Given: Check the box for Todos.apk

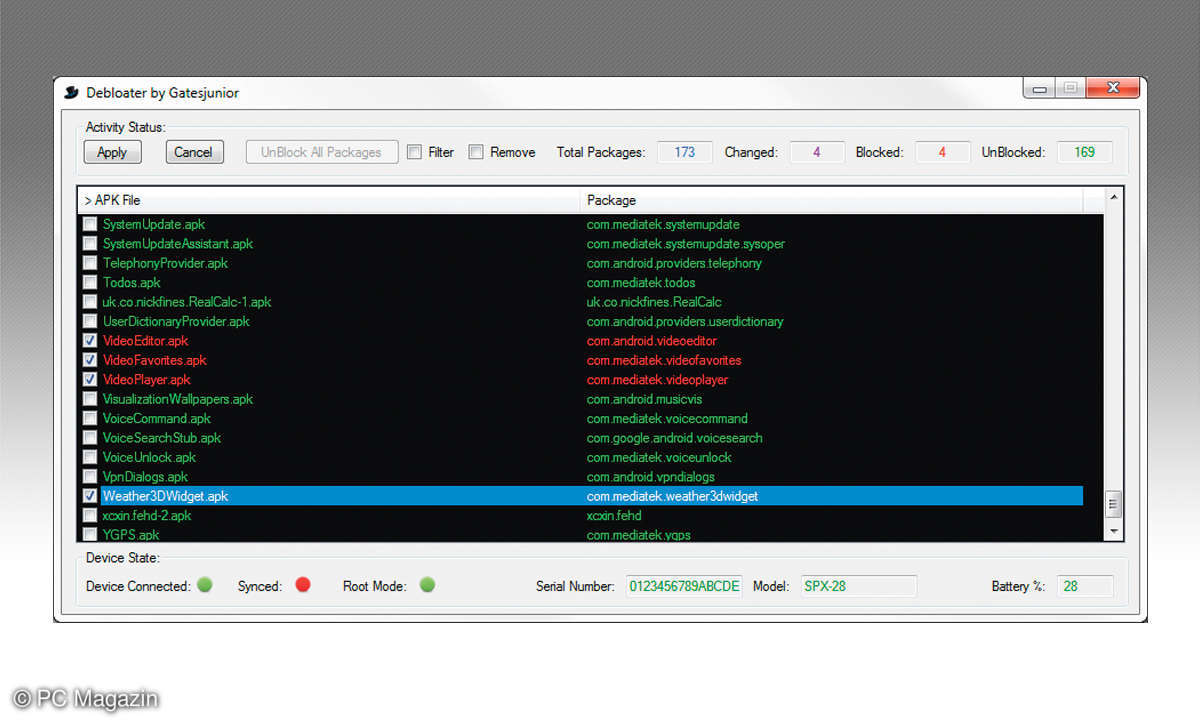Looking at the screenshot, I should pos(90,282).
